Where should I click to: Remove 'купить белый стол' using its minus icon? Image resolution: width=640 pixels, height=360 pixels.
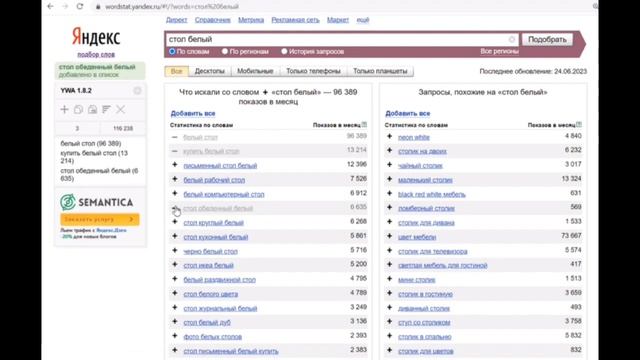click(x=175, y=151)
